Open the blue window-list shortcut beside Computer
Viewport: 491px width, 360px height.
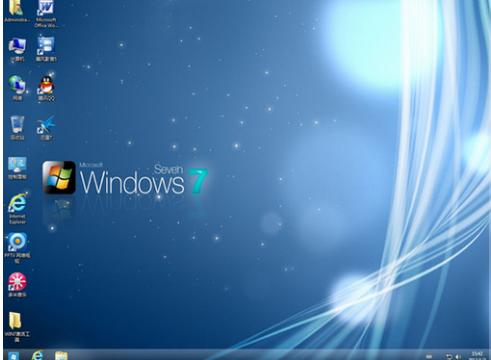(46, 49)
